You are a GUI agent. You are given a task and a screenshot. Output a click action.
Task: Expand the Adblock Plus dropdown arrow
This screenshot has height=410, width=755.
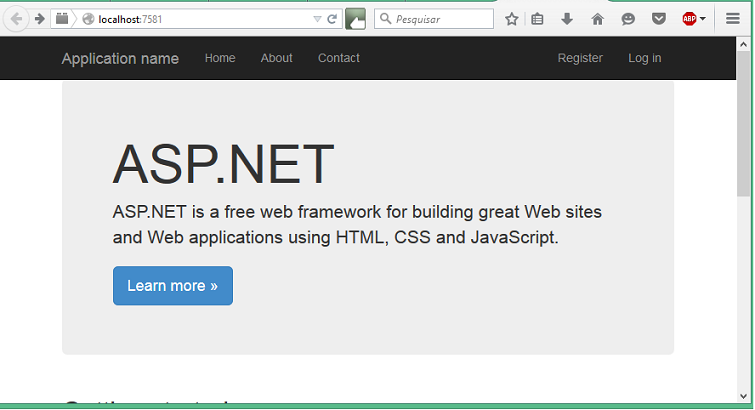tap(703, 19)
